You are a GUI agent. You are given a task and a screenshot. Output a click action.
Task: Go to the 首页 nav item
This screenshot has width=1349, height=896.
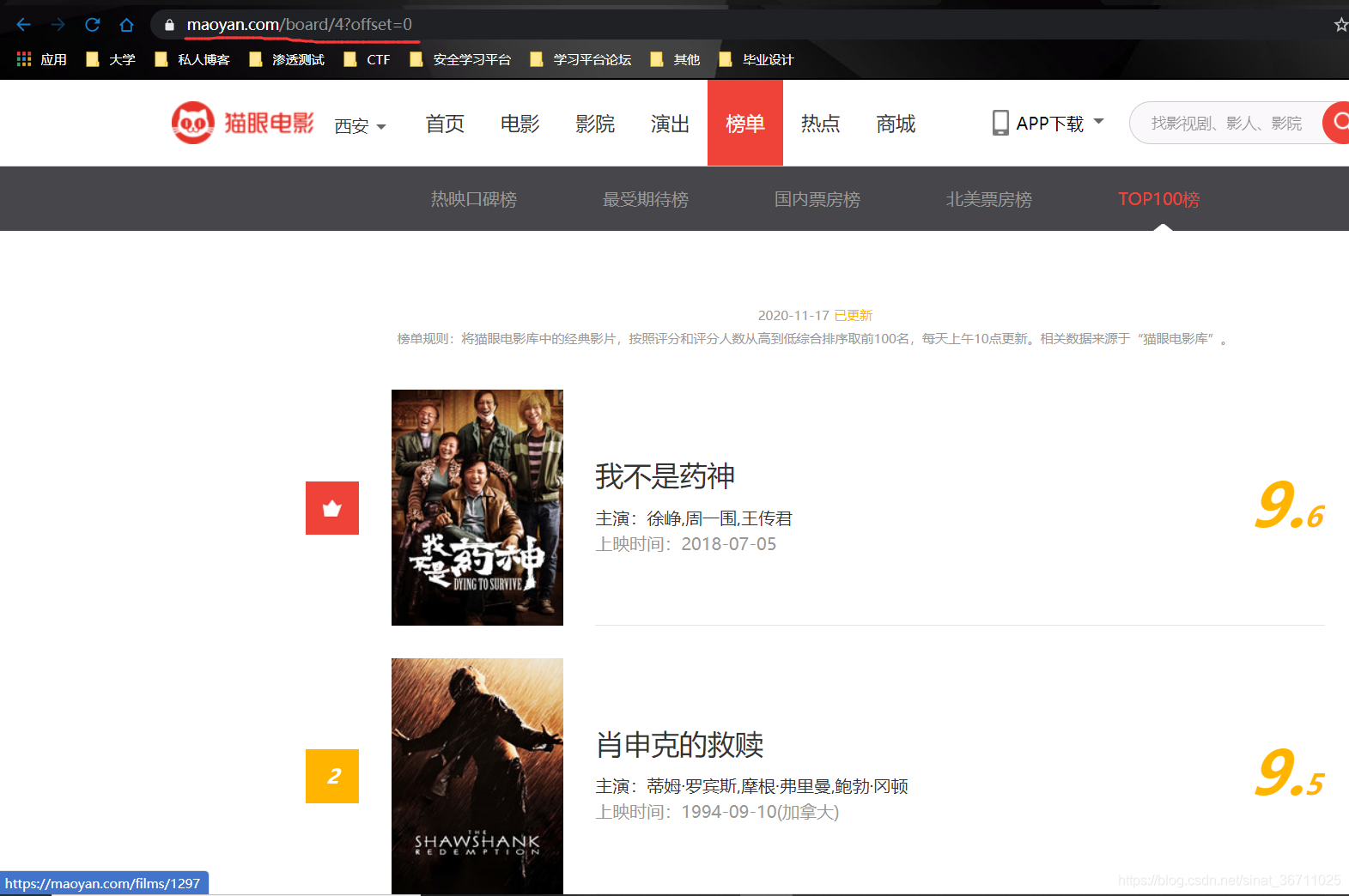445,124
